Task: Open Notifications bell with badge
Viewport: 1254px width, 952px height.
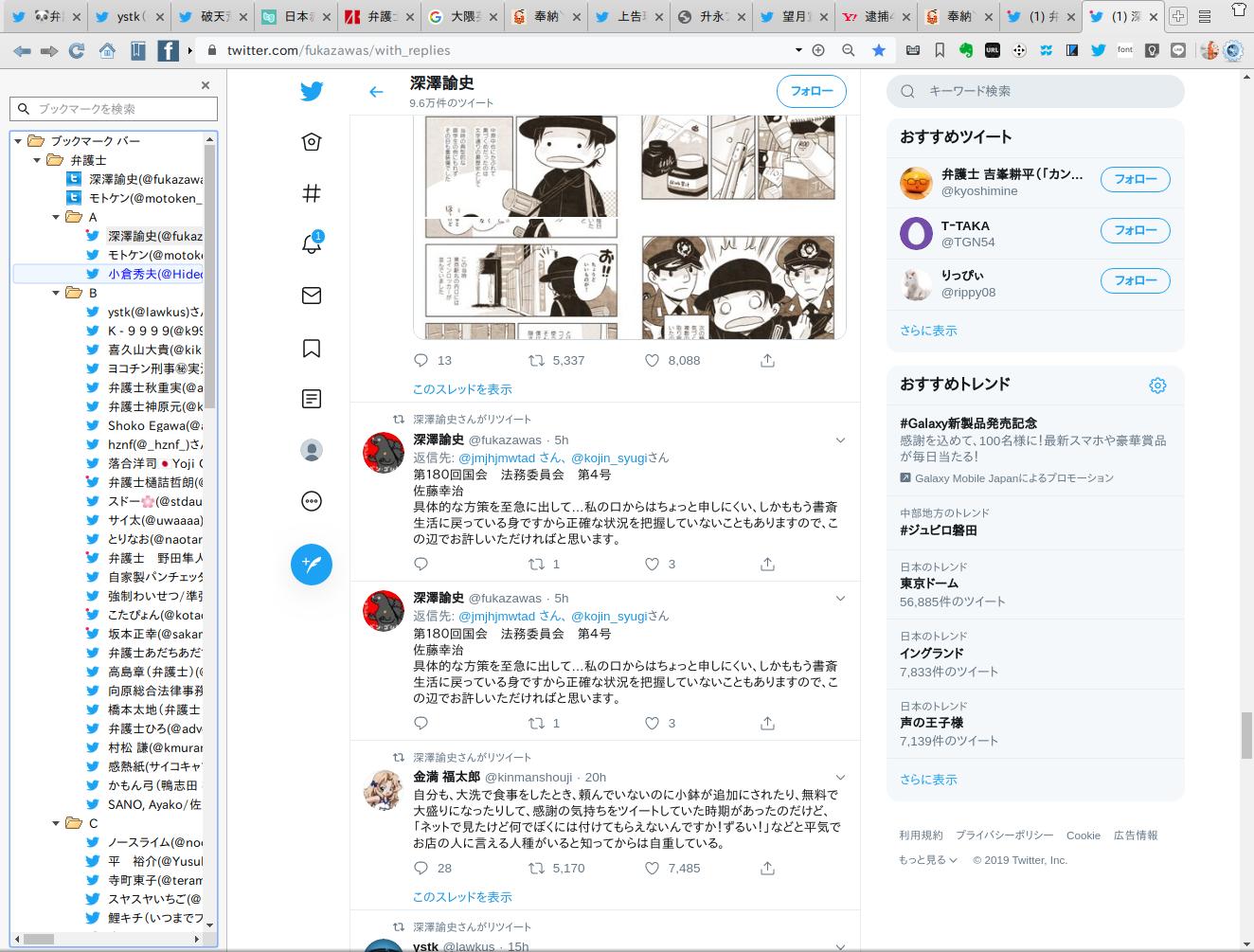Action: (x=312, y=243)
